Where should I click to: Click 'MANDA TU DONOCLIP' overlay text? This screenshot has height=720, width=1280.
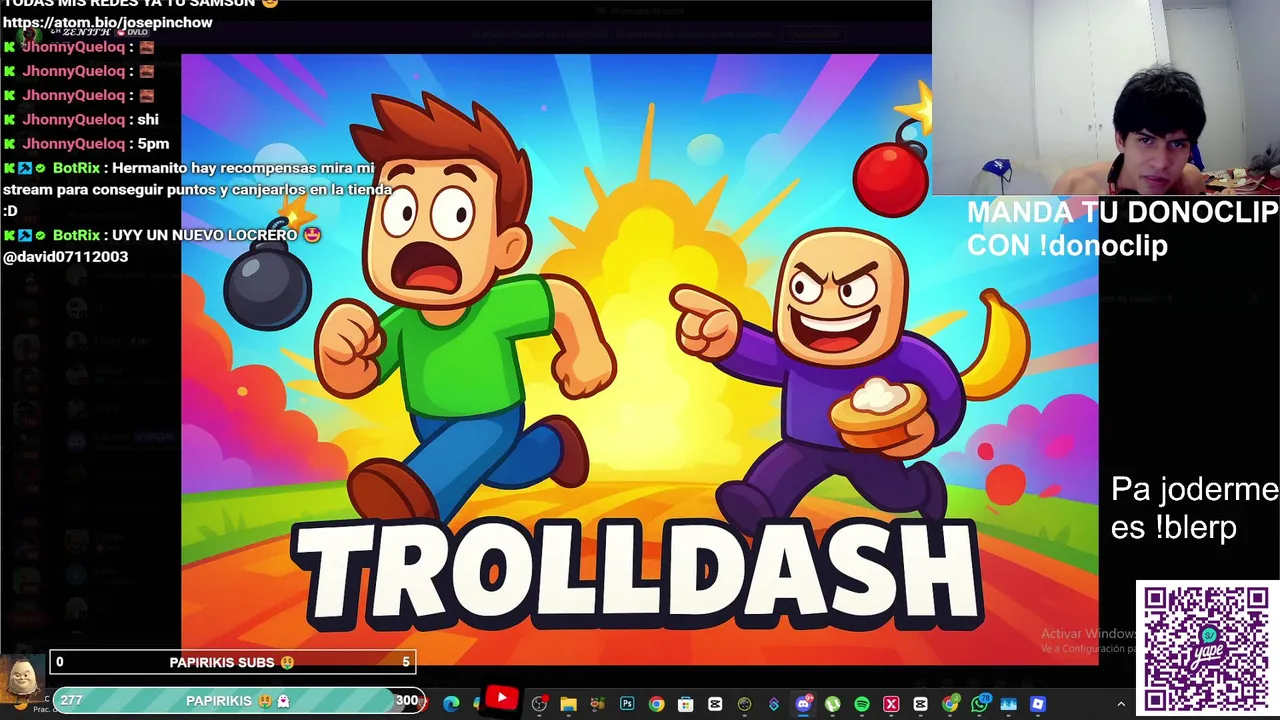pos(1122,228)
